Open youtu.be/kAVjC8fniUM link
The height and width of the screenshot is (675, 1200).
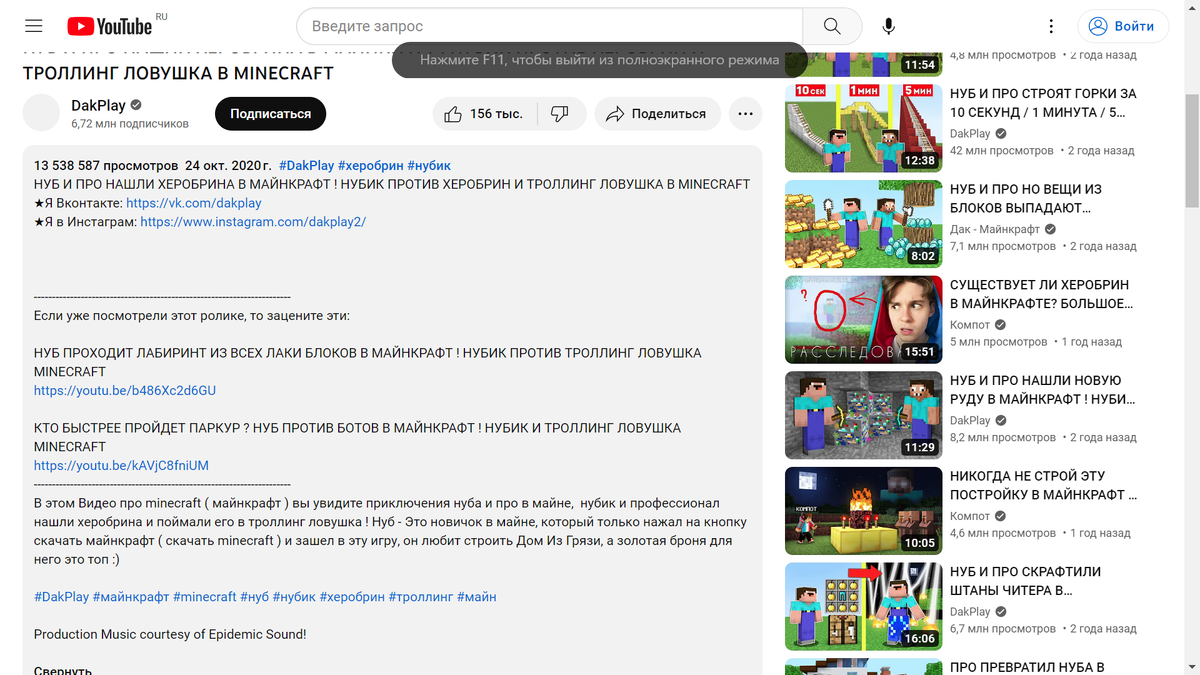tap(121, 466)
